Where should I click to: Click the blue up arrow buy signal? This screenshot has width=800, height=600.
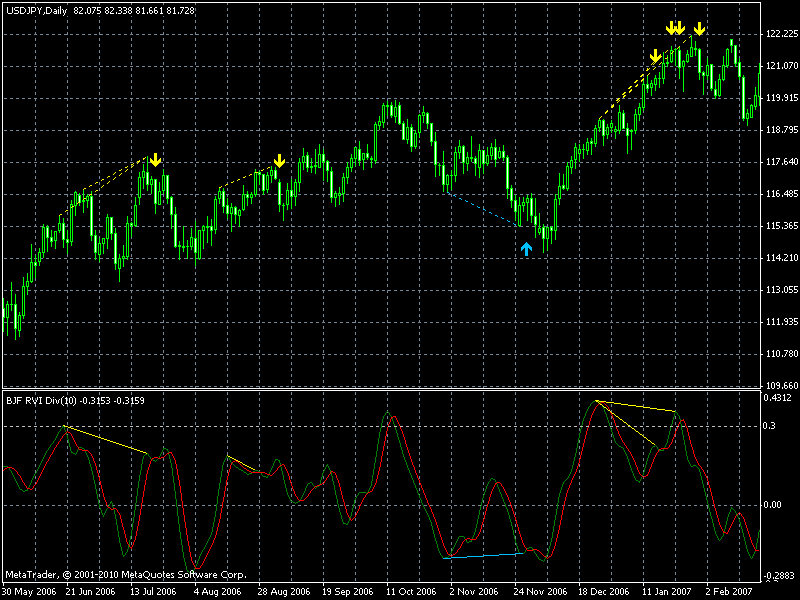[526, 249]
